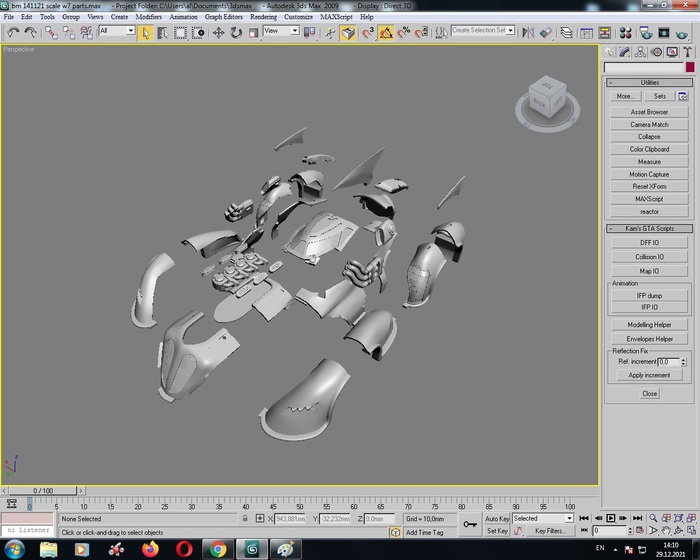
Task: Open the Hierarchy command panel tab
Action: [x=640, y=52]
